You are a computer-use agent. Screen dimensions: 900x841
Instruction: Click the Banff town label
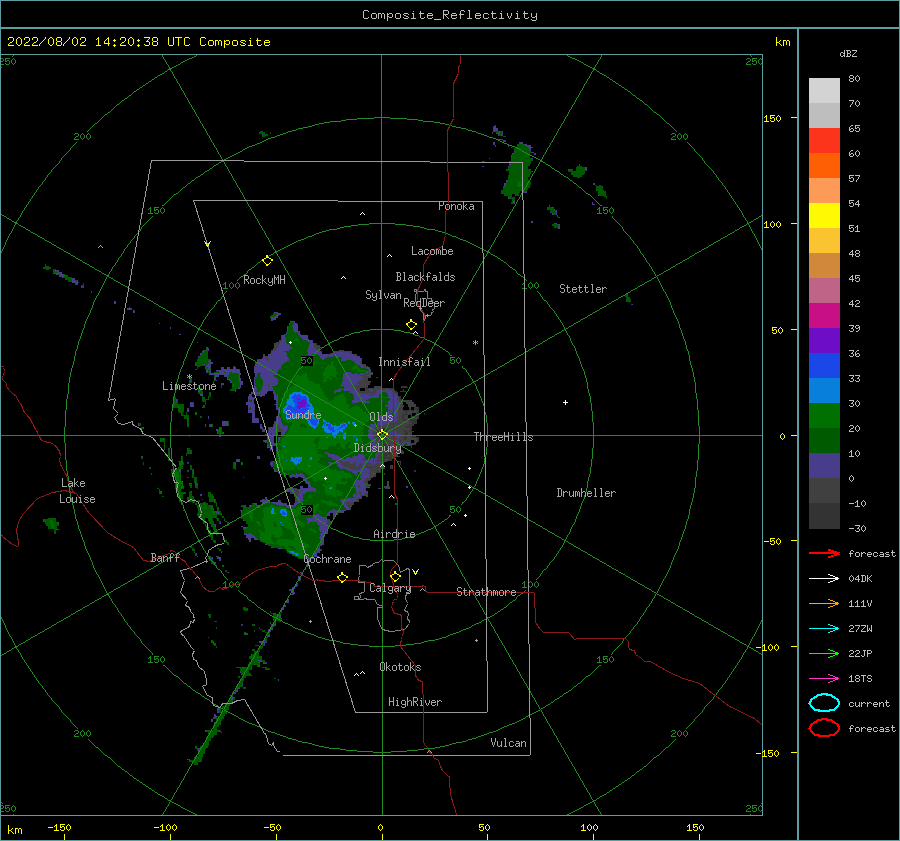(165, 558)
